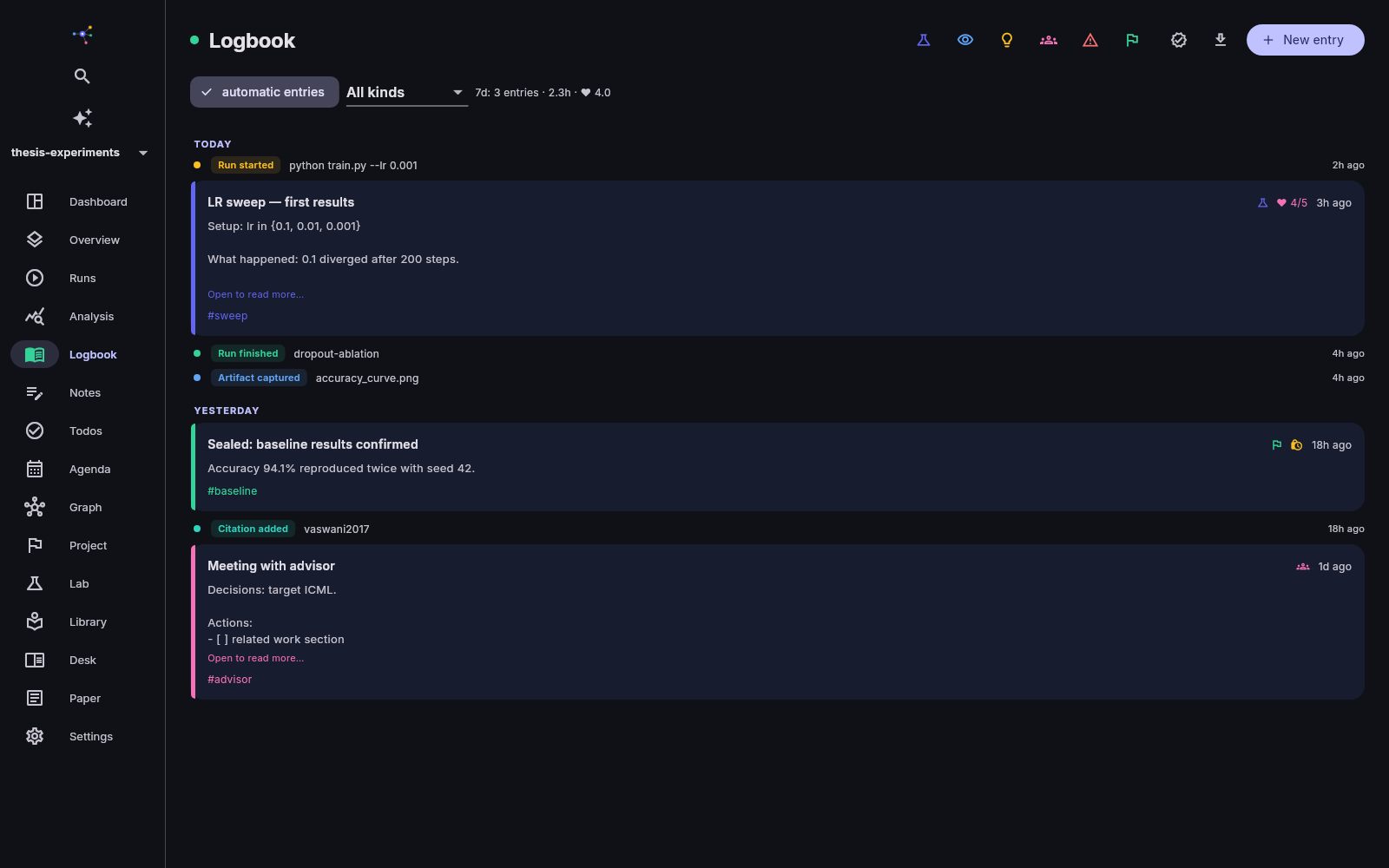Click the Run started badge

246,165
